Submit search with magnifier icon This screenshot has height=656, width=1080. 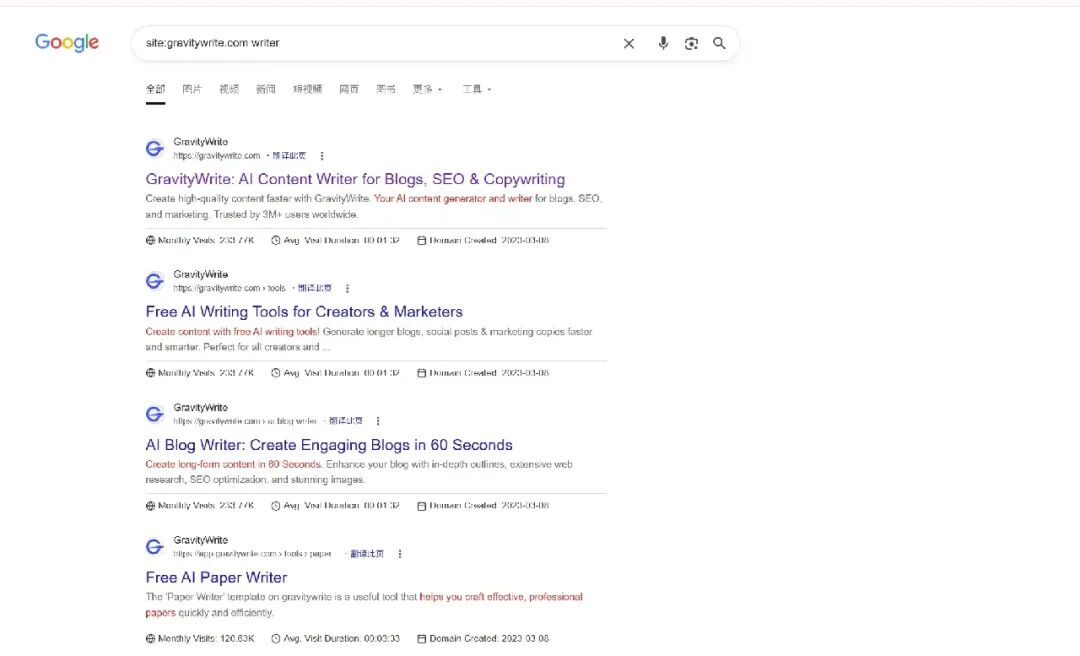719,43
